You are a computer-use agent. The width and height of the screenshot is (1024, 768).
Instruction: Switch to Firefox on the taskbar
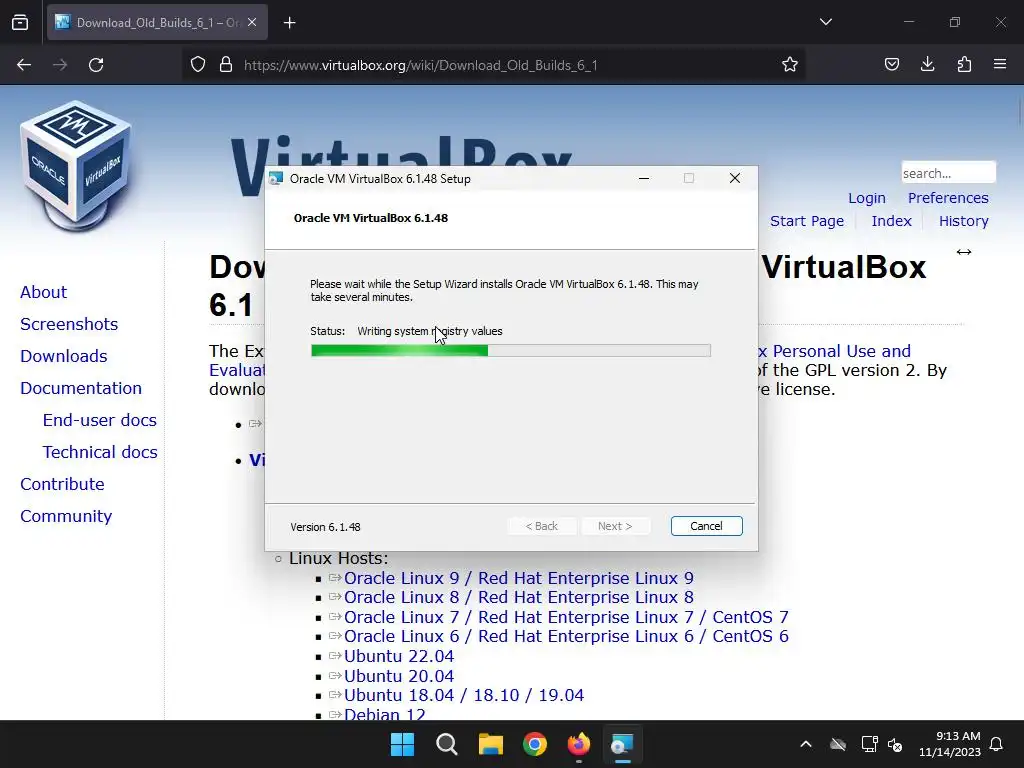click(x=579, y=744)
